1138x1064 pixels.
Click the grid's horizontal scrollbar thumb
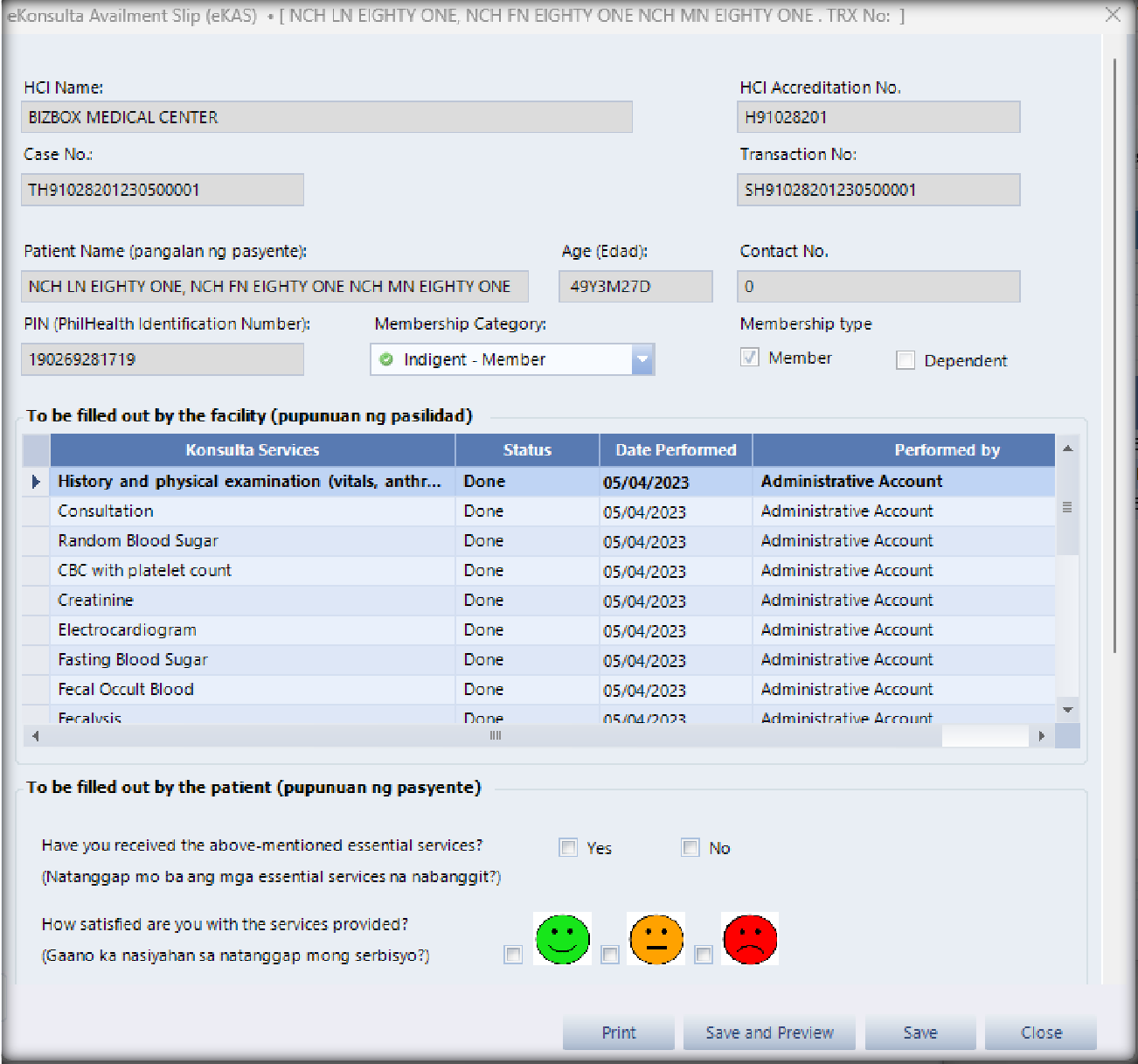click(495, 736)
